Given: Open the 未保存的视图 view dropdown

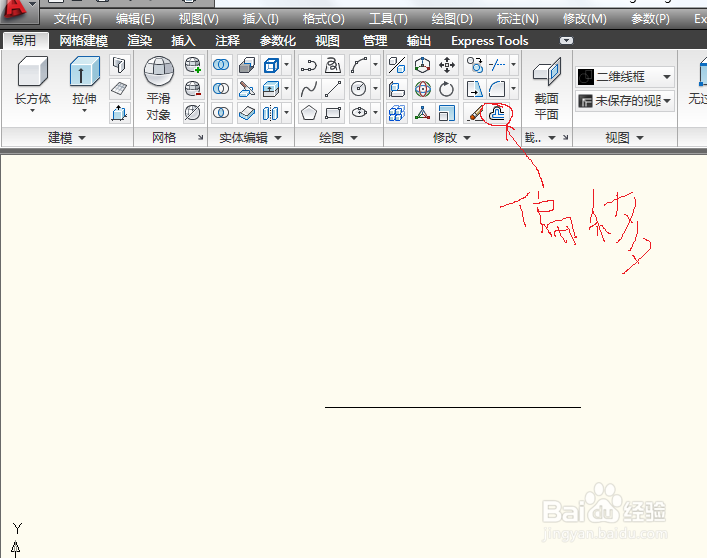Looking at the screenshot, I should [625, 101].
